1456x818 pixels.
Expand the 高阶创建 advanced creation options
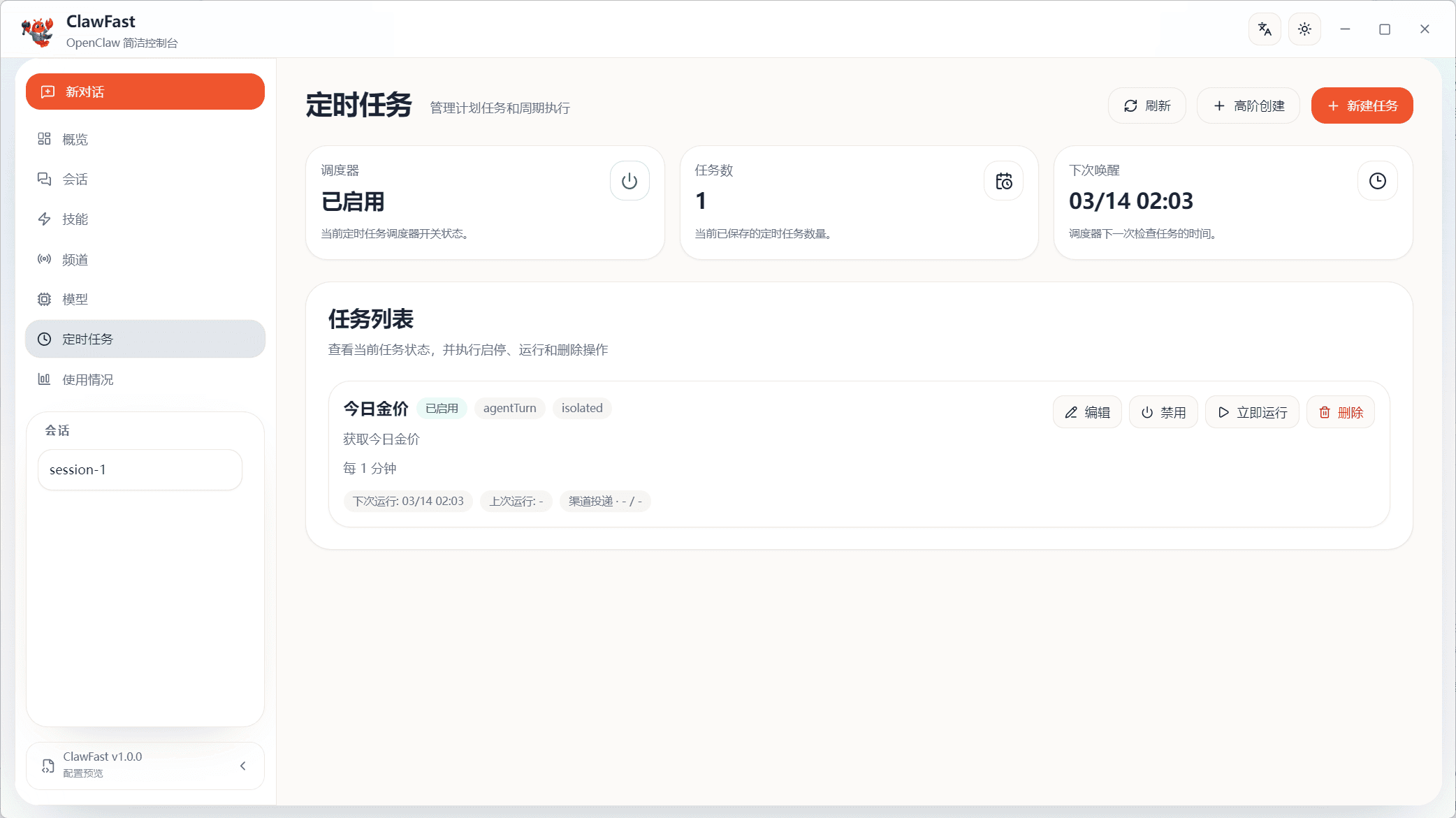click(1248, 105)
